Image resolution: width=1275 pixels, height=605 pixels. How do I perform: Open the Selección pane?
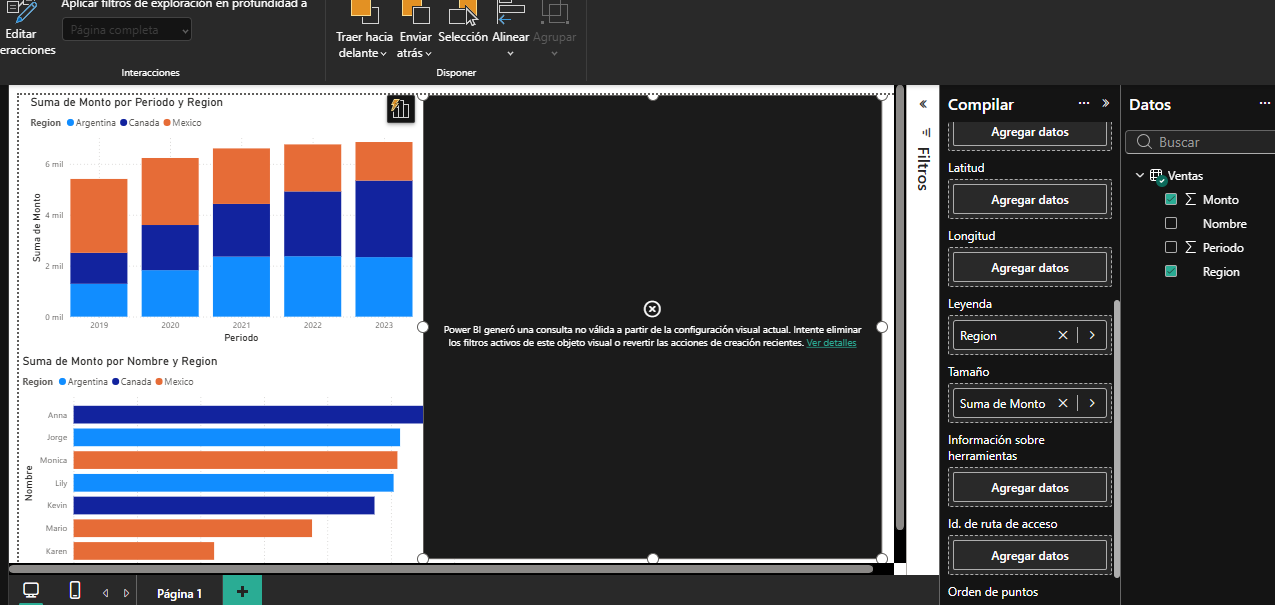[463, 22]
